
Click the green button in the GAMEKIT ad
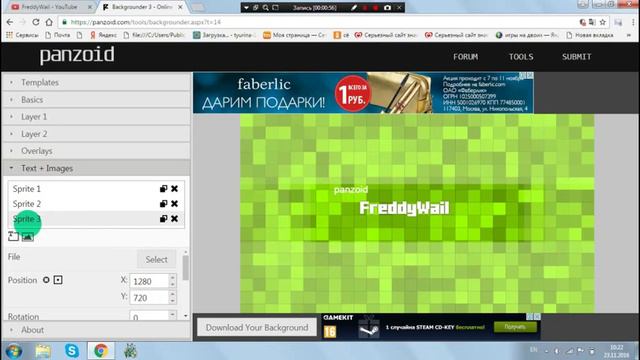[x=515, y=327]
